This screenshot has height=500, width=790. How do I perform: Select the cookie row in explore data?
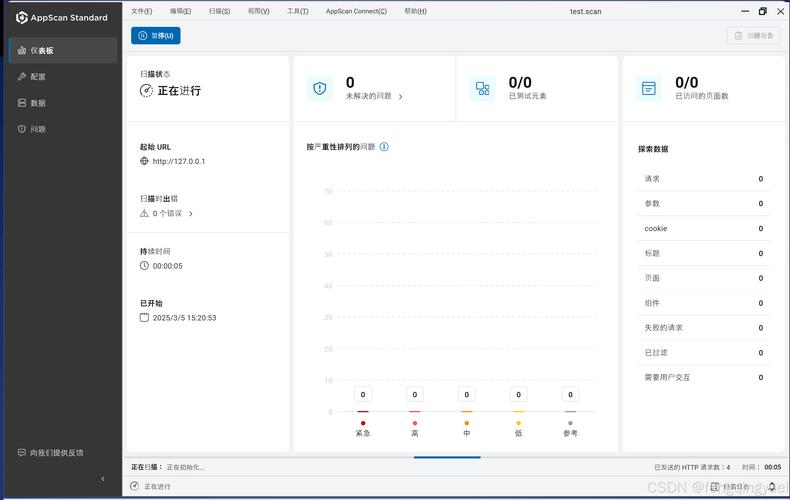click(x=704, y=228)
